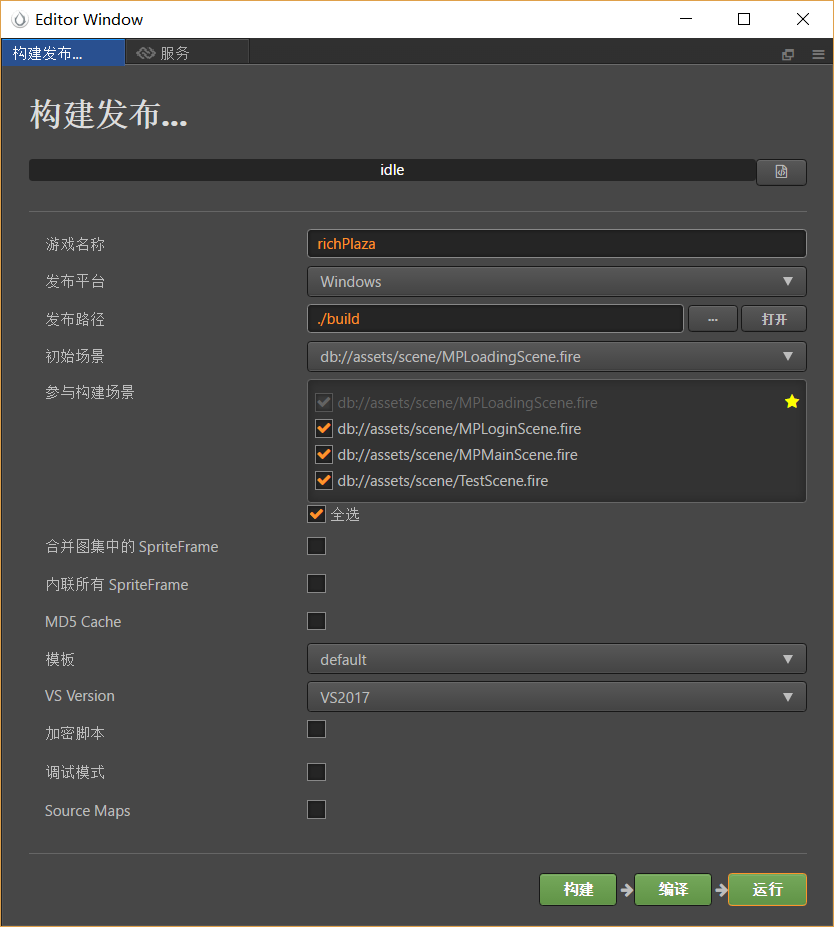Open the panel hamburger menu
This screenshot has width=834, height=927.
tap(818, 54)
